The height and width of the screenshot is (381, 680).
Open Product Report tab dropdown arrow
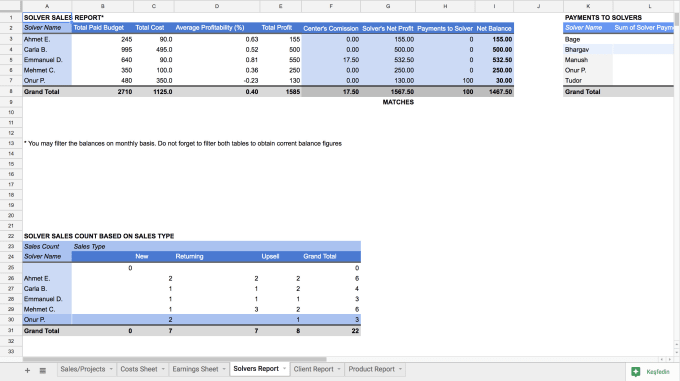[x=400, y=369]
